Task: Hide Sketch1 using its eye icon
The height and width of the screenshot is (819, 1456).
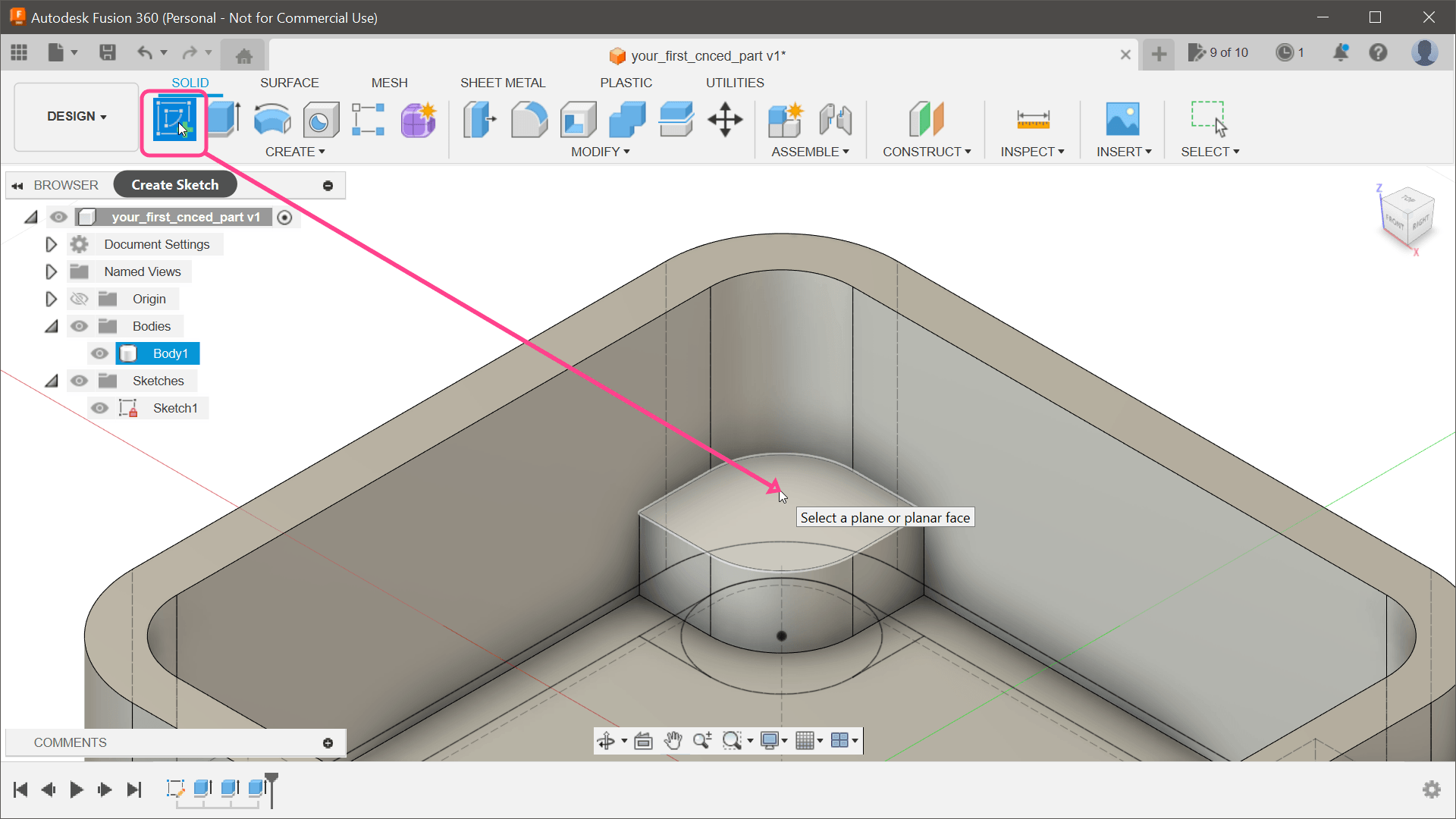Action: [99, 408]
